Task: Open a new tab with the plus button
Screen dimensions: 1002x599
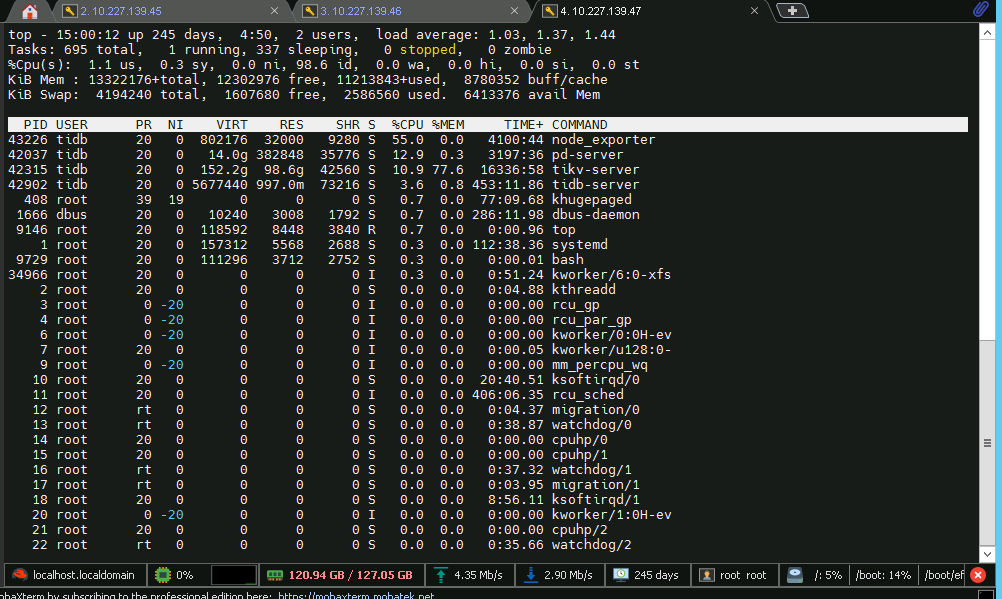Action: [x=793, y=11]
